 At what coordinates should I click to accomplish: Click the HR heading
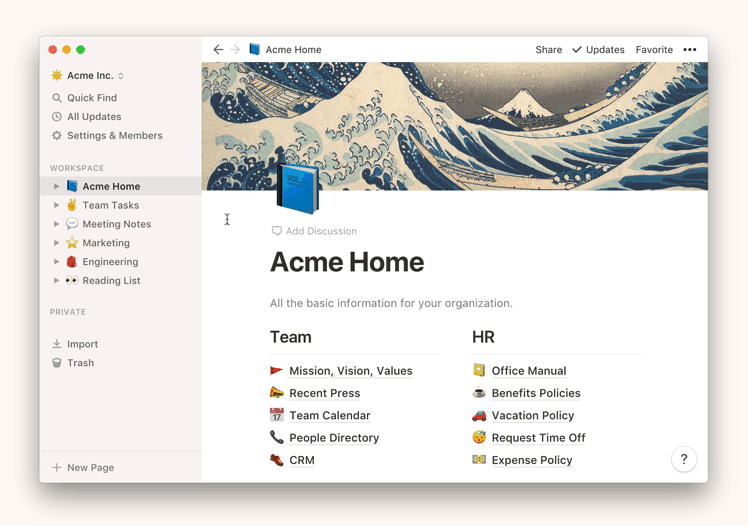coord(483,337)
